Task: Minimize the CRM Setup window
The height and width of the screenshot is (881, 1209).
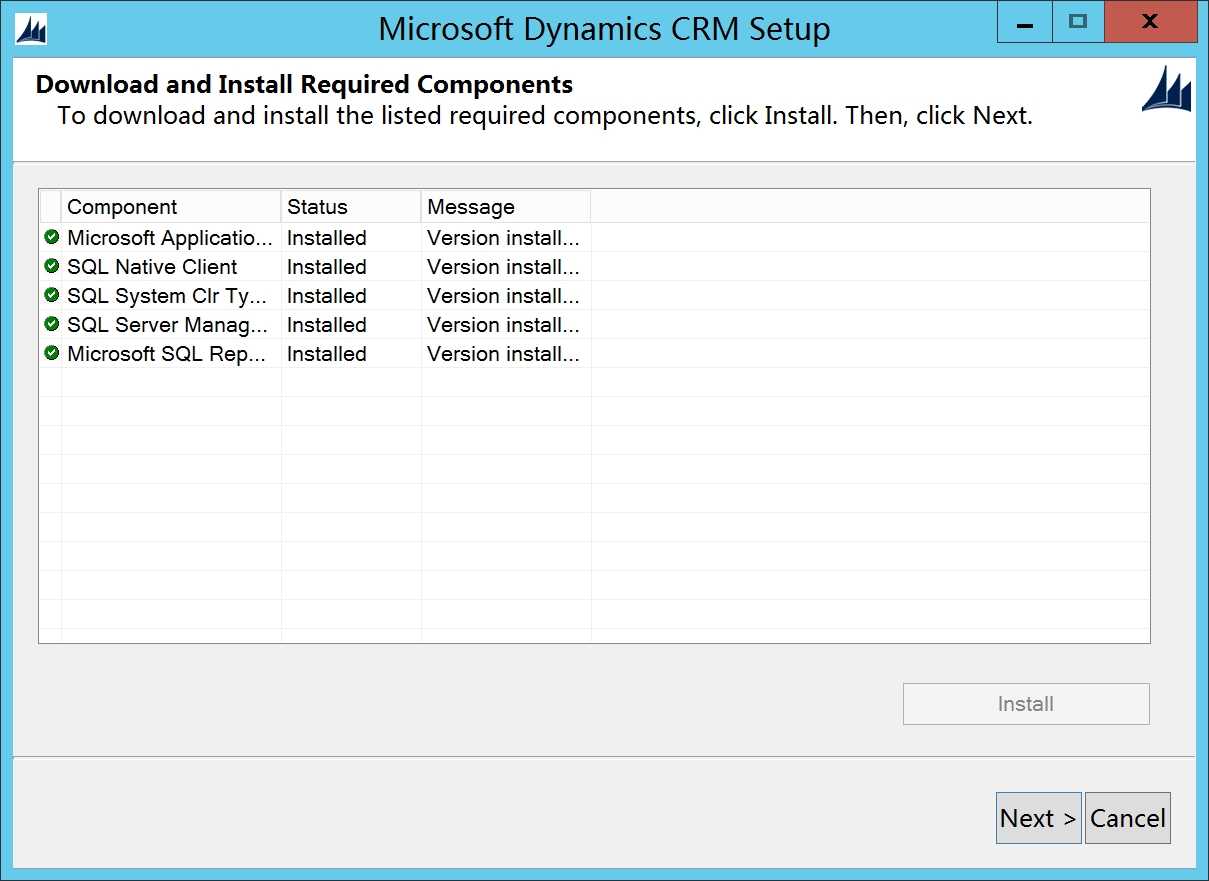Action: (x=1025, y=21)
